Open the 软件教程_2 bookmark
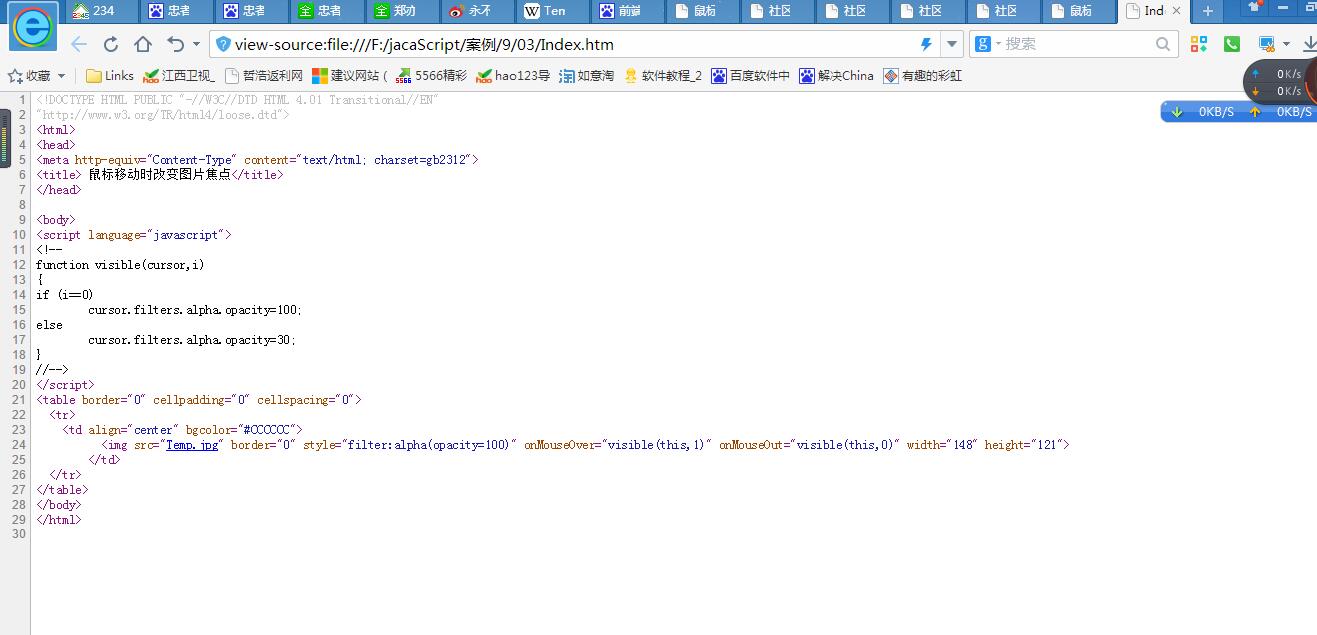This screenshot has height=635, width=1317. pyautogui.click(x=663, y=75)
